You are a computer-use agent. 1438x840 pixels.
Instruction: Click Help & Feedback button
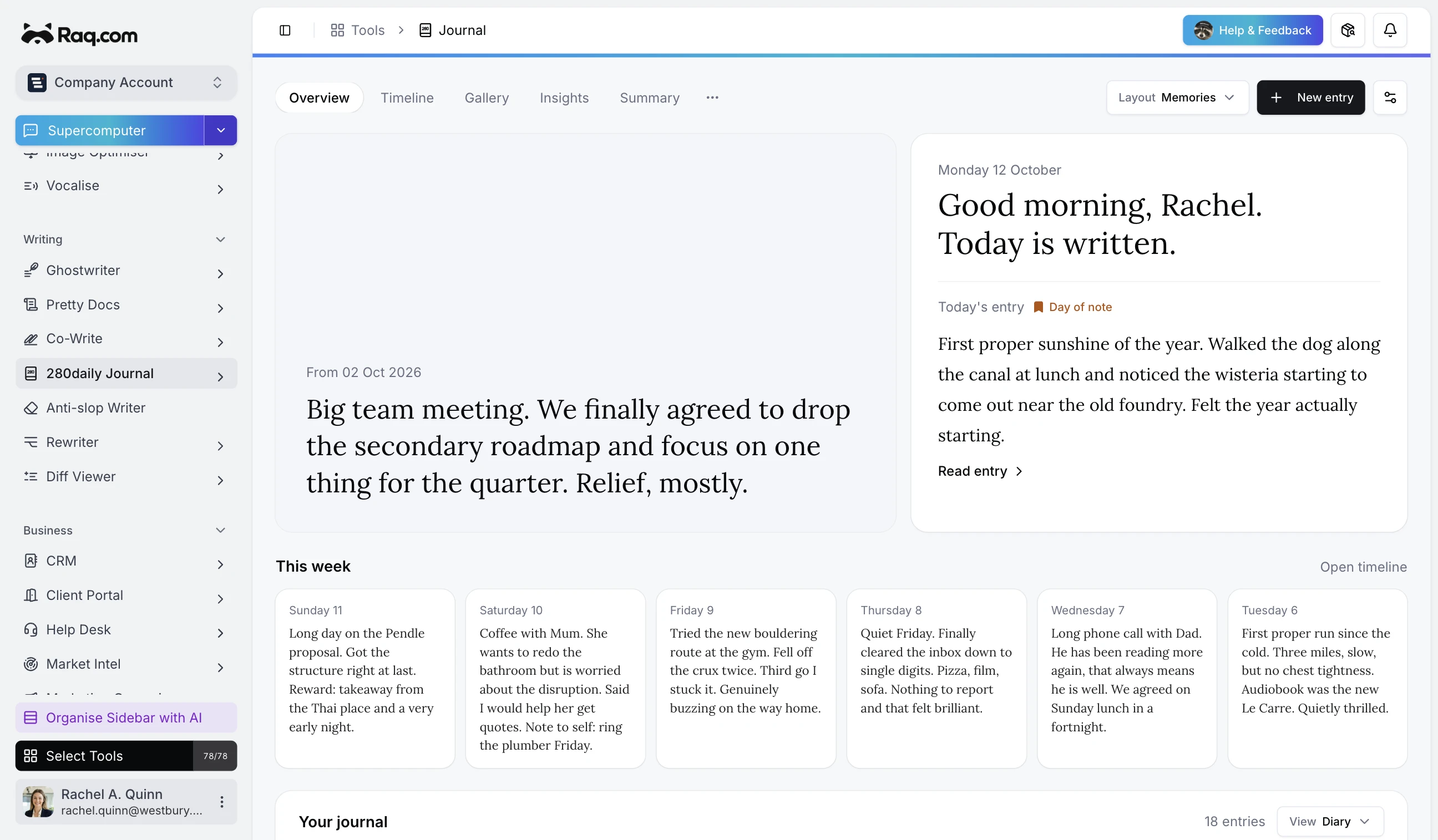(x=1252, y=30)
